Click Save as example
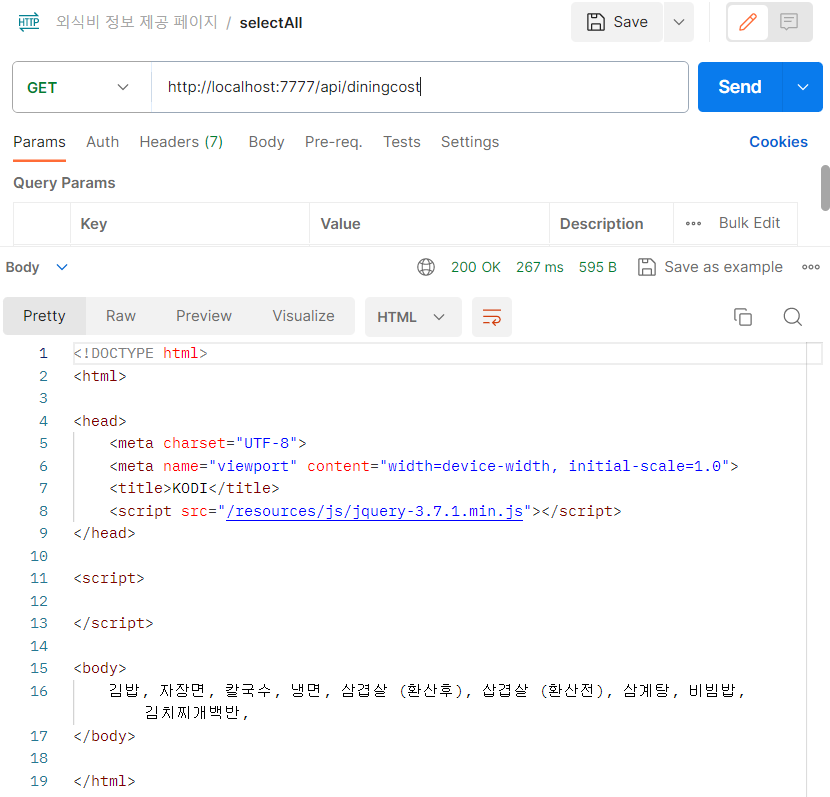The width and height of the screenshot is (830, 797). 723,267
